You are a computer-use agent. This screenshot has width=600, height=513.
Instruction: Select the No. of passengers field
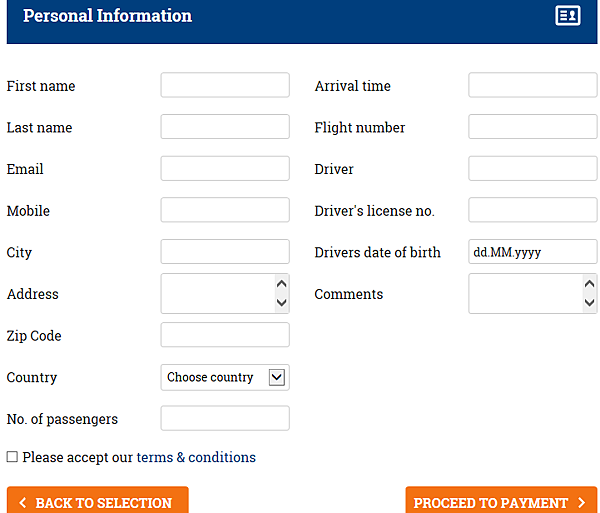[225, 418]
